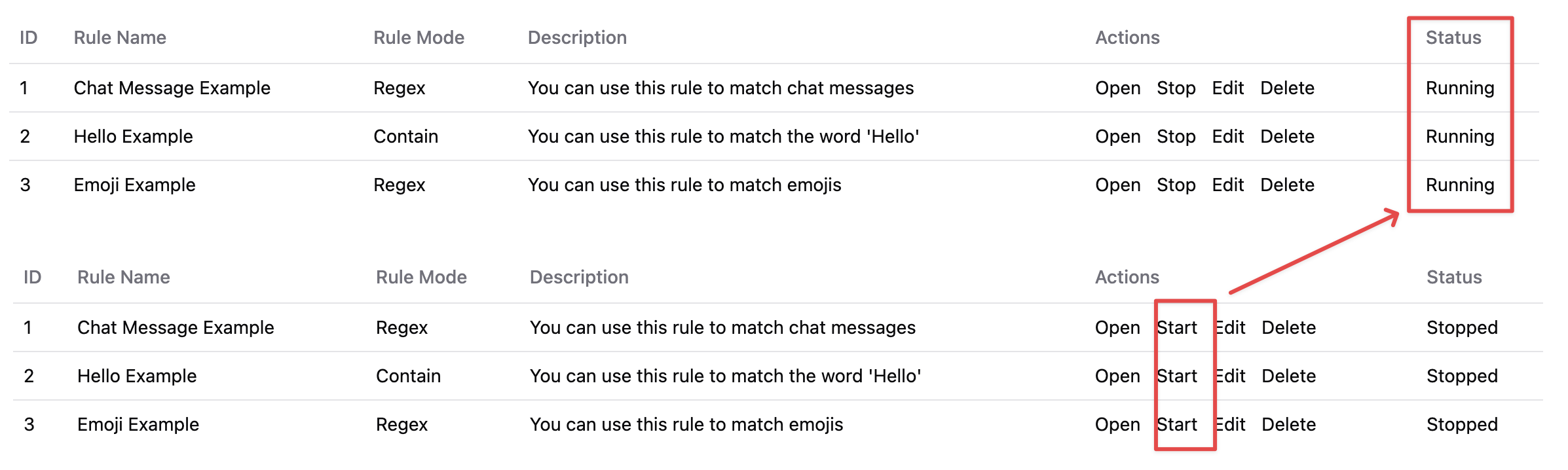Stop the running Chat Message Example rule
Screen dimensions: 1568x470
pos(1176,88)
